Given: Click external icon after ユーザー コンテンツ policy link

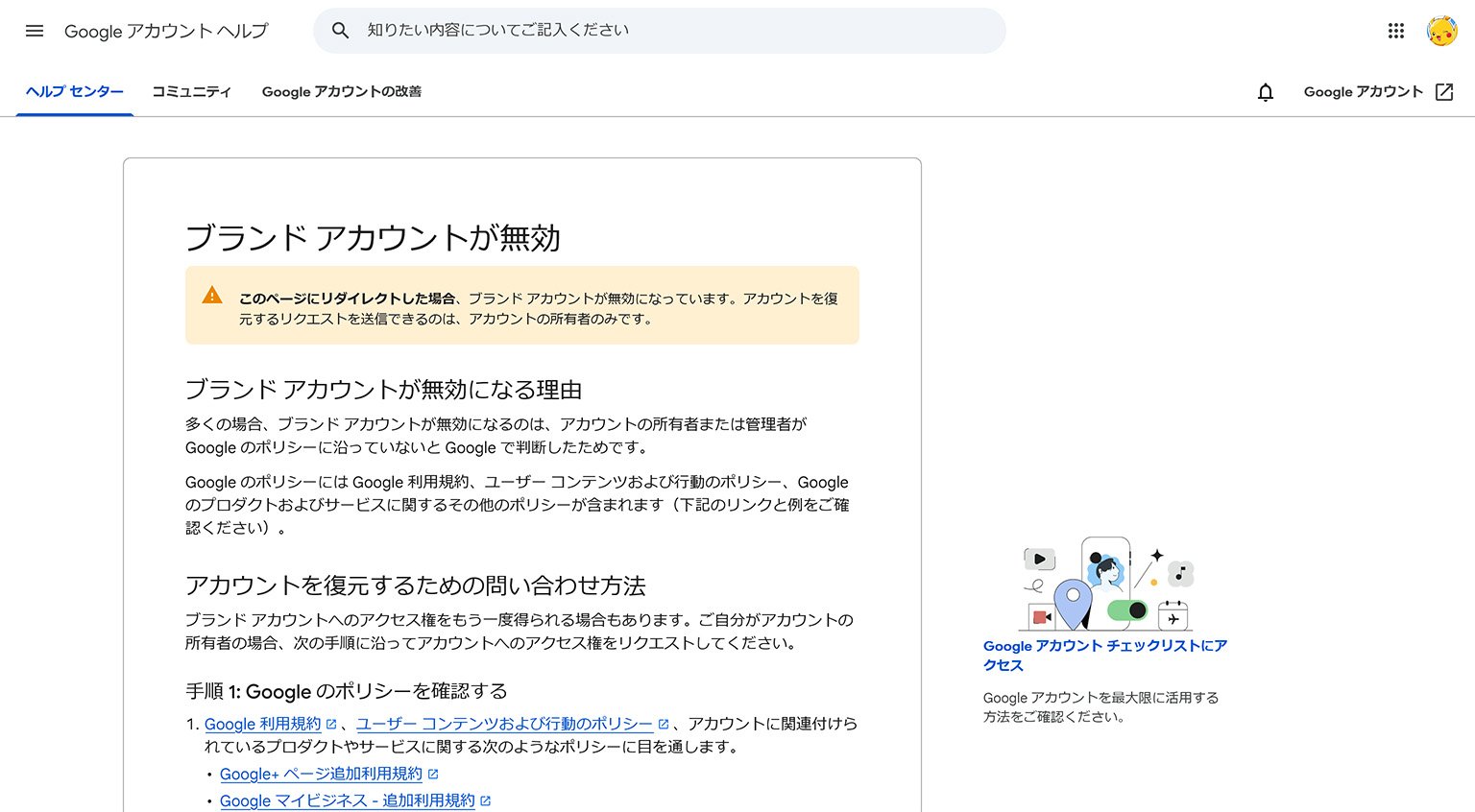Looking at the screenshot, I should pyautogui.click(x=663, y=725).
